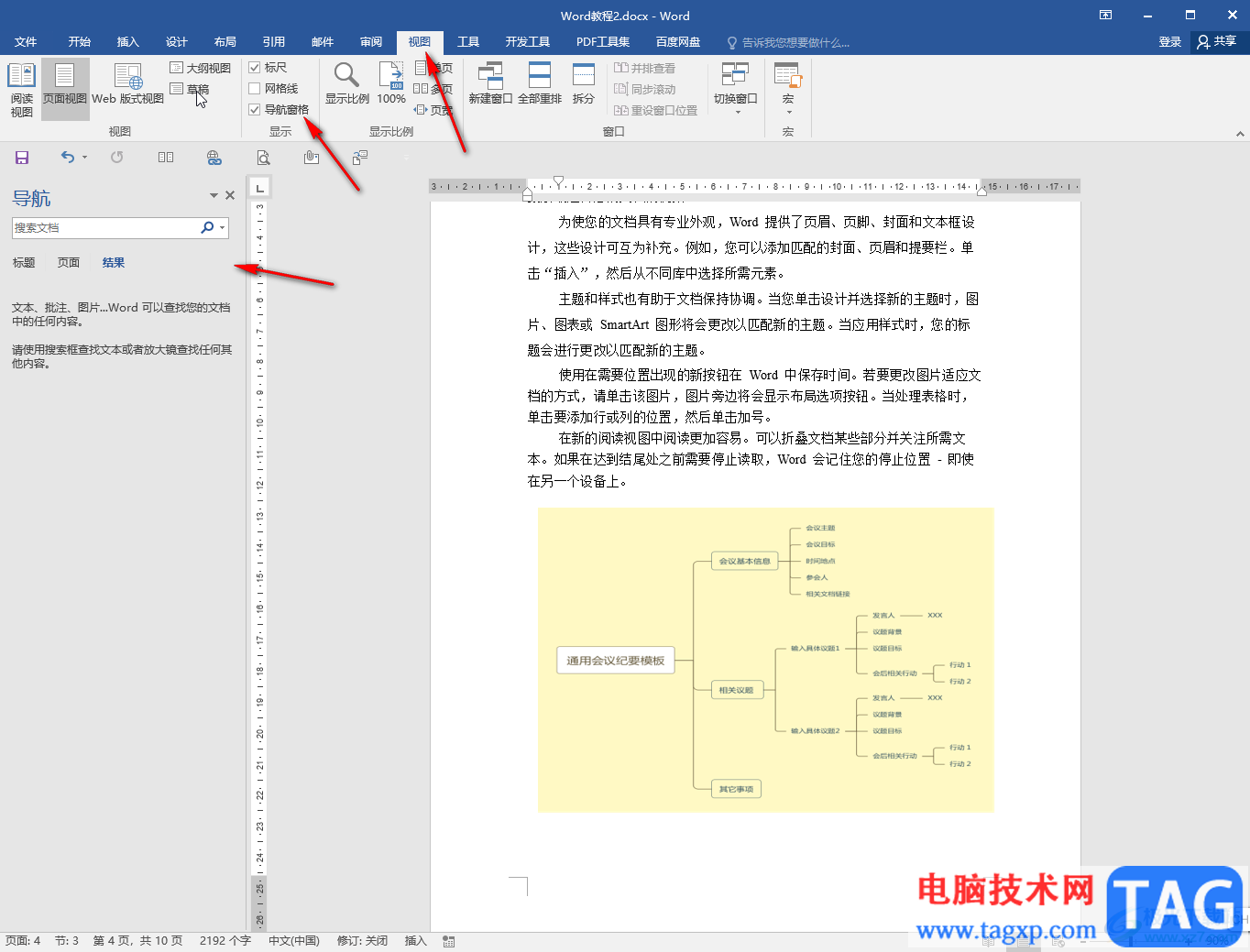Open the Layout (布局) tab

pyautogui.click(x=225, y=42)
